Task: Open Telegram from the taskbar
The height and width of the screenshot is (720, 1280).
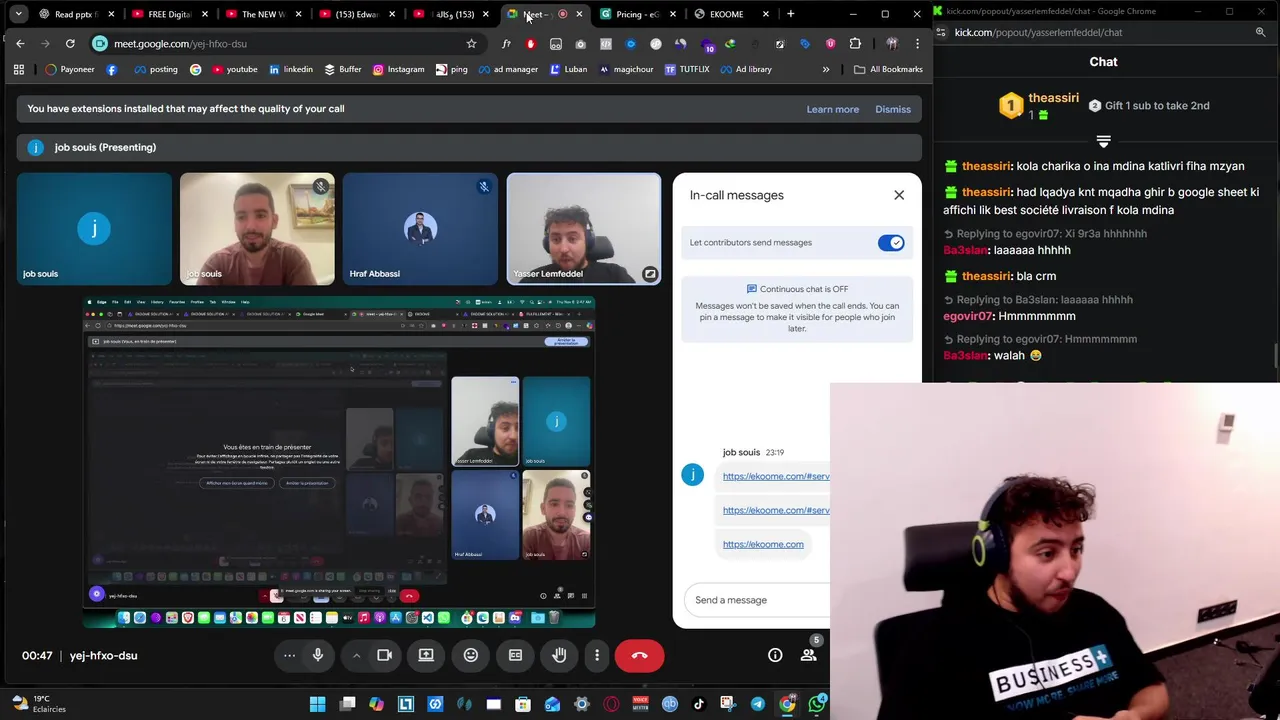Action: [757, 704]
